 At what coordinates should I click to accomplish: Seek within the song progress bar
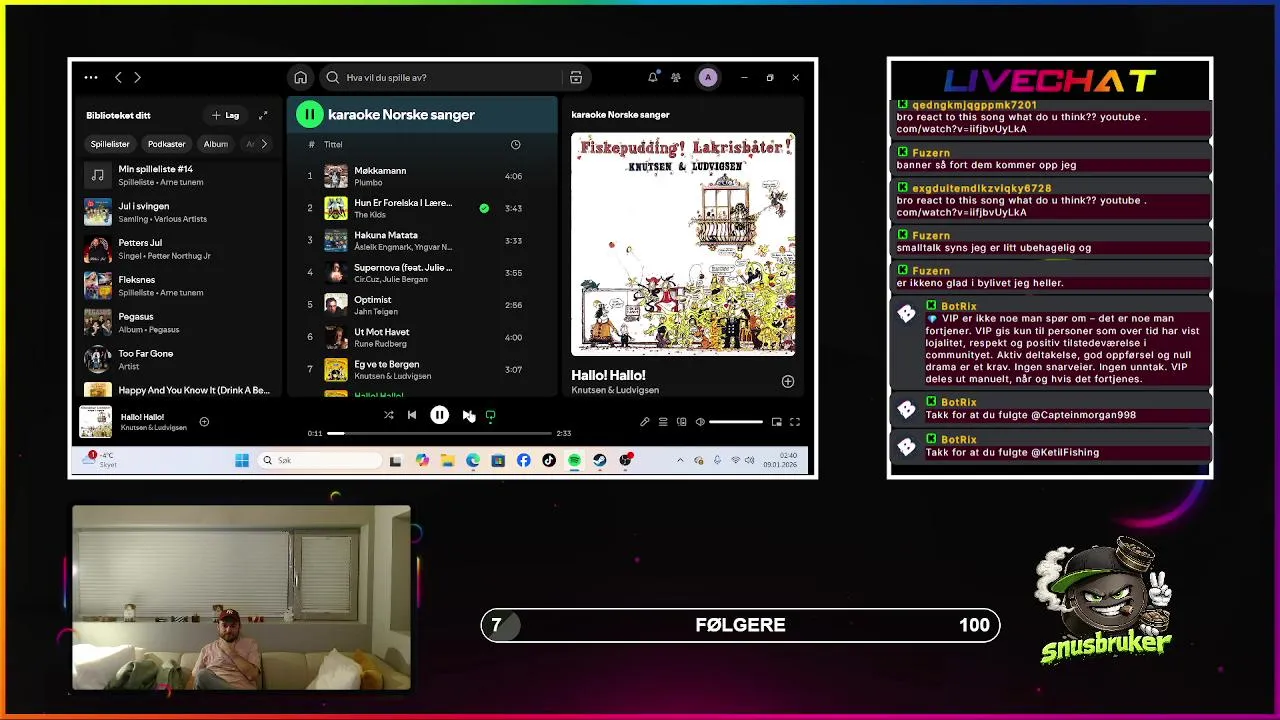tap(439, 433)
